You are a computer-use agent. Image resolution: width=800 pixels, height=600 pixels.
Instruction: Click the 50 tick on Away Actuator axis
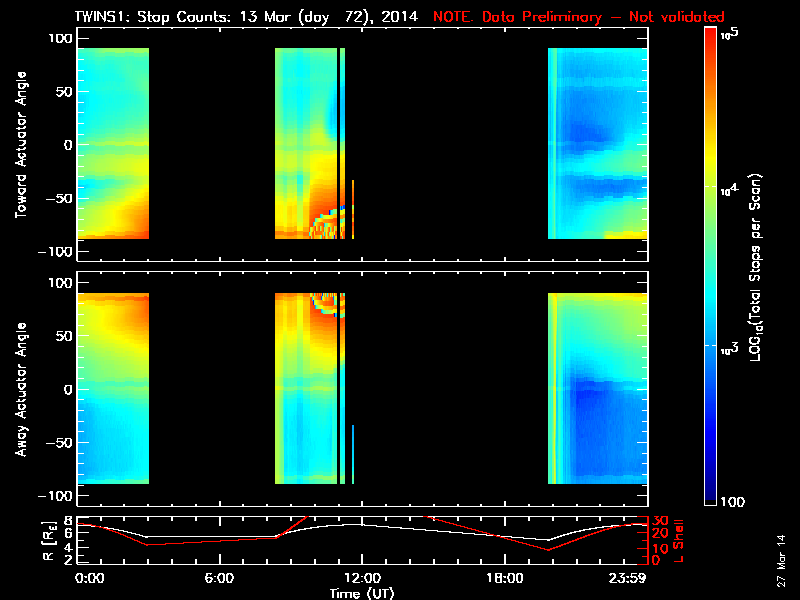click(64, 336)
